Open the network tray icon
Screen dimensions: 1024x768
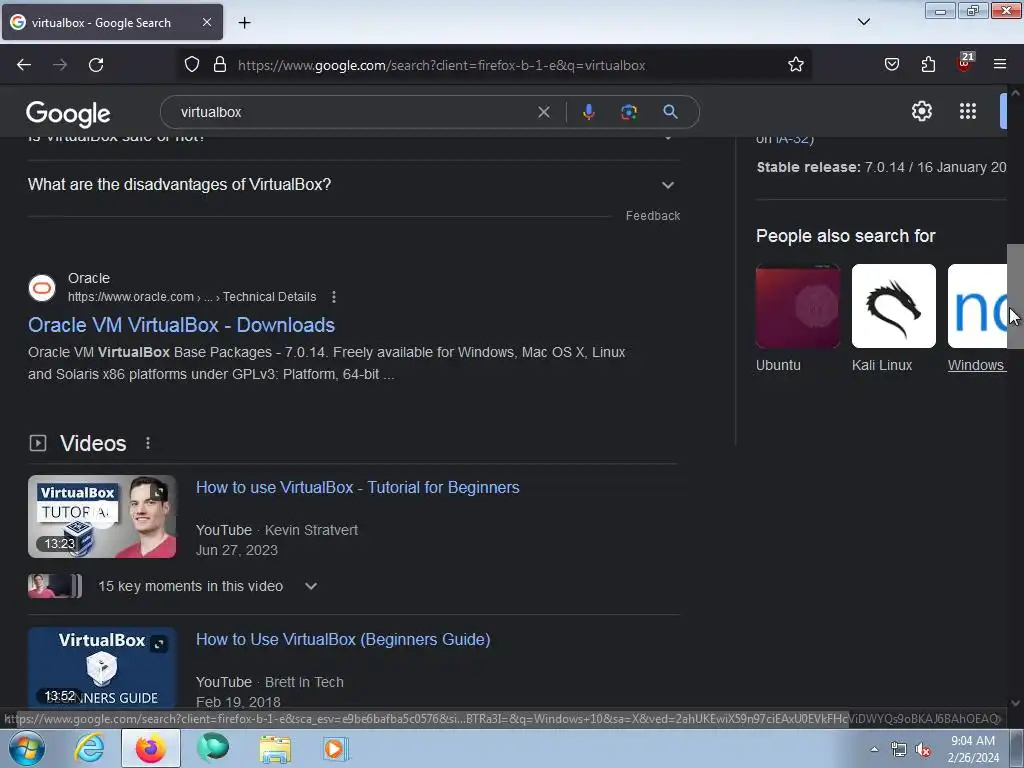(899, 750)
